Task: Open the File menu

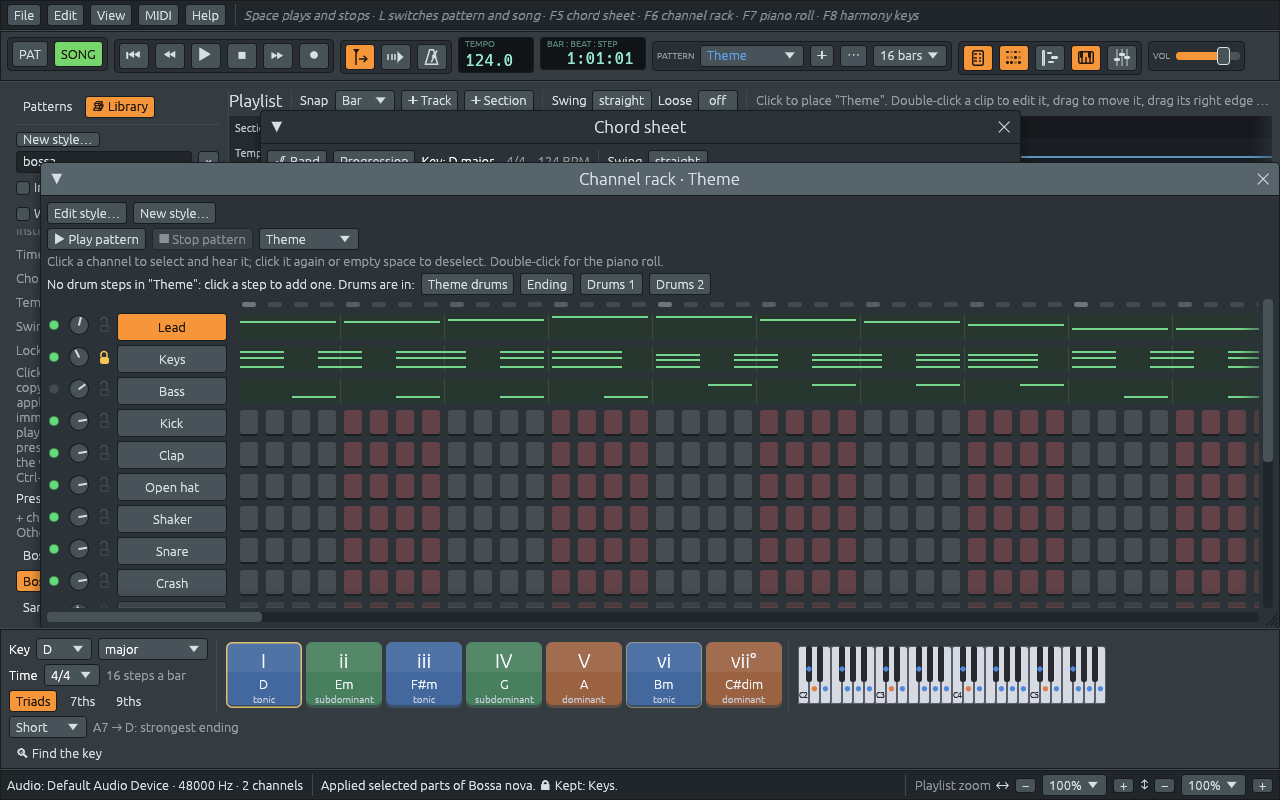Action: 23,15
